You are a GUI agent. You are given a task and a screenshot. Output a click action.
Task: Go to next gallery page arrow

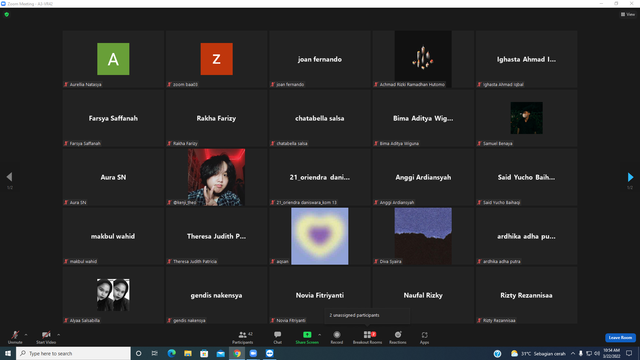pos(630,177)
